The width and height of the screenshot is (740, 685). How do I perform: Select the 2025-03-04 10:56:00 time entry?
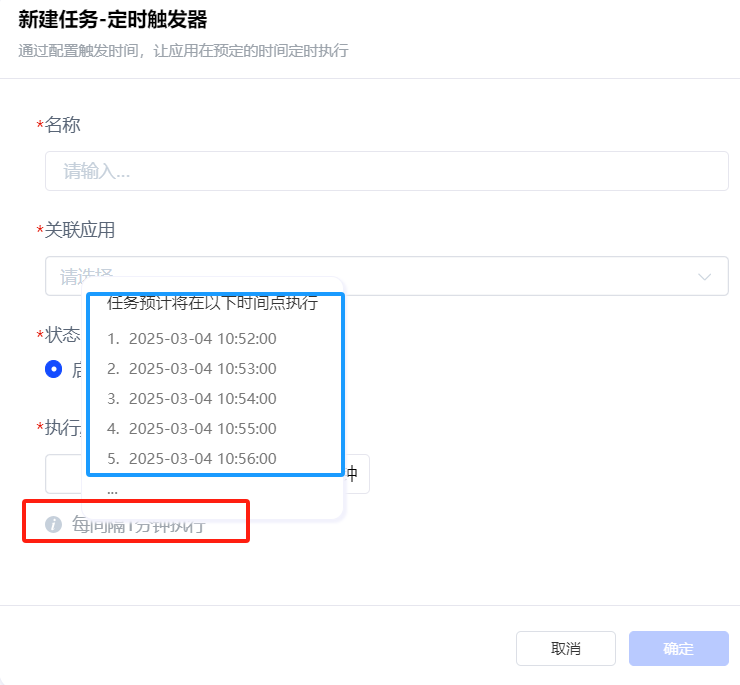[202, 459]
